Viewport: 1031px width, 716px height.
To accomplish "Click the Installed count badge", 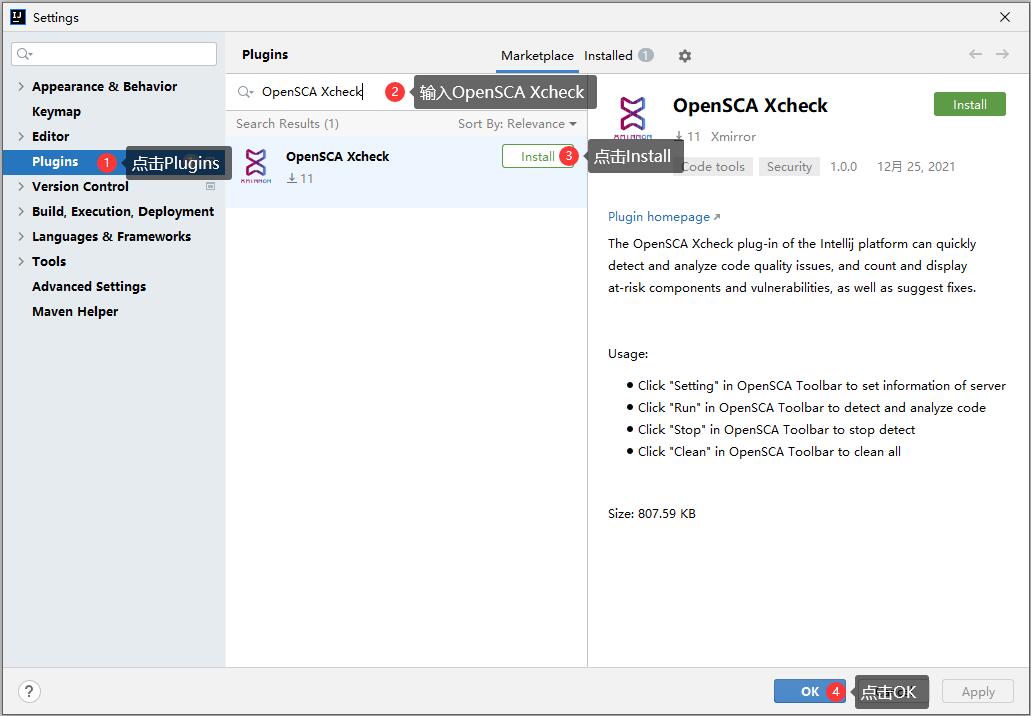I will [646, 55].
